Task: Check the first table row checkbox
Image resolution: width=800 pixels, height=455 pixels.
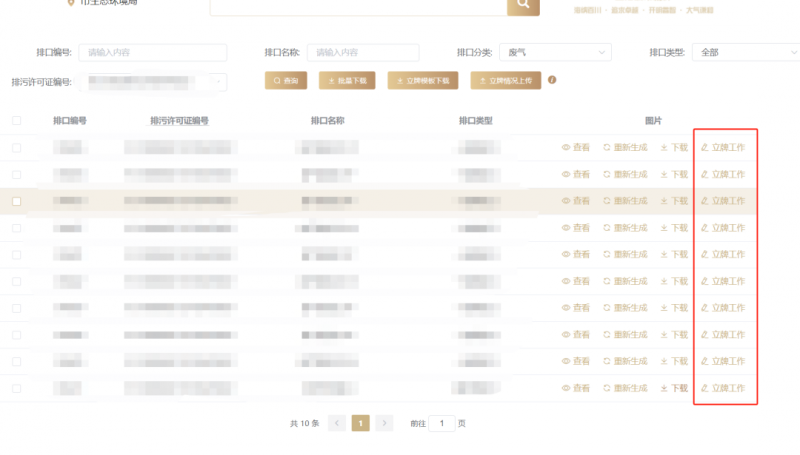Action: (x=16, y=148)
